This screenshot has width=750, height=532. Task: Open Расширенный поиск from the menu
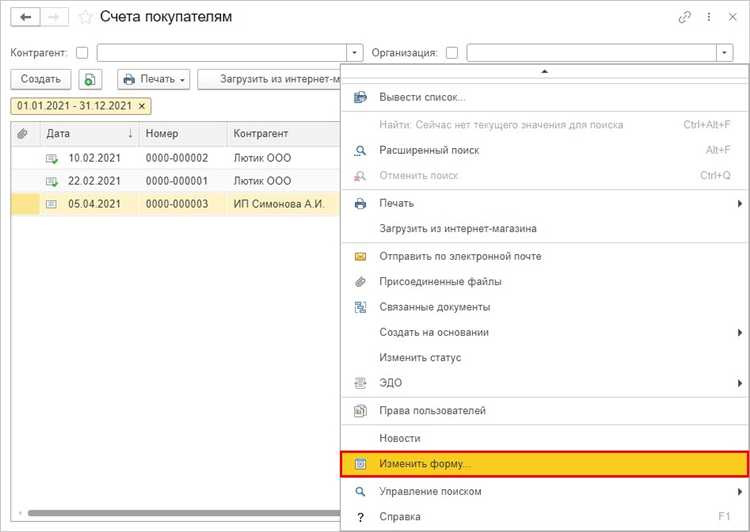pyautogui.click(x=545, y=150)
